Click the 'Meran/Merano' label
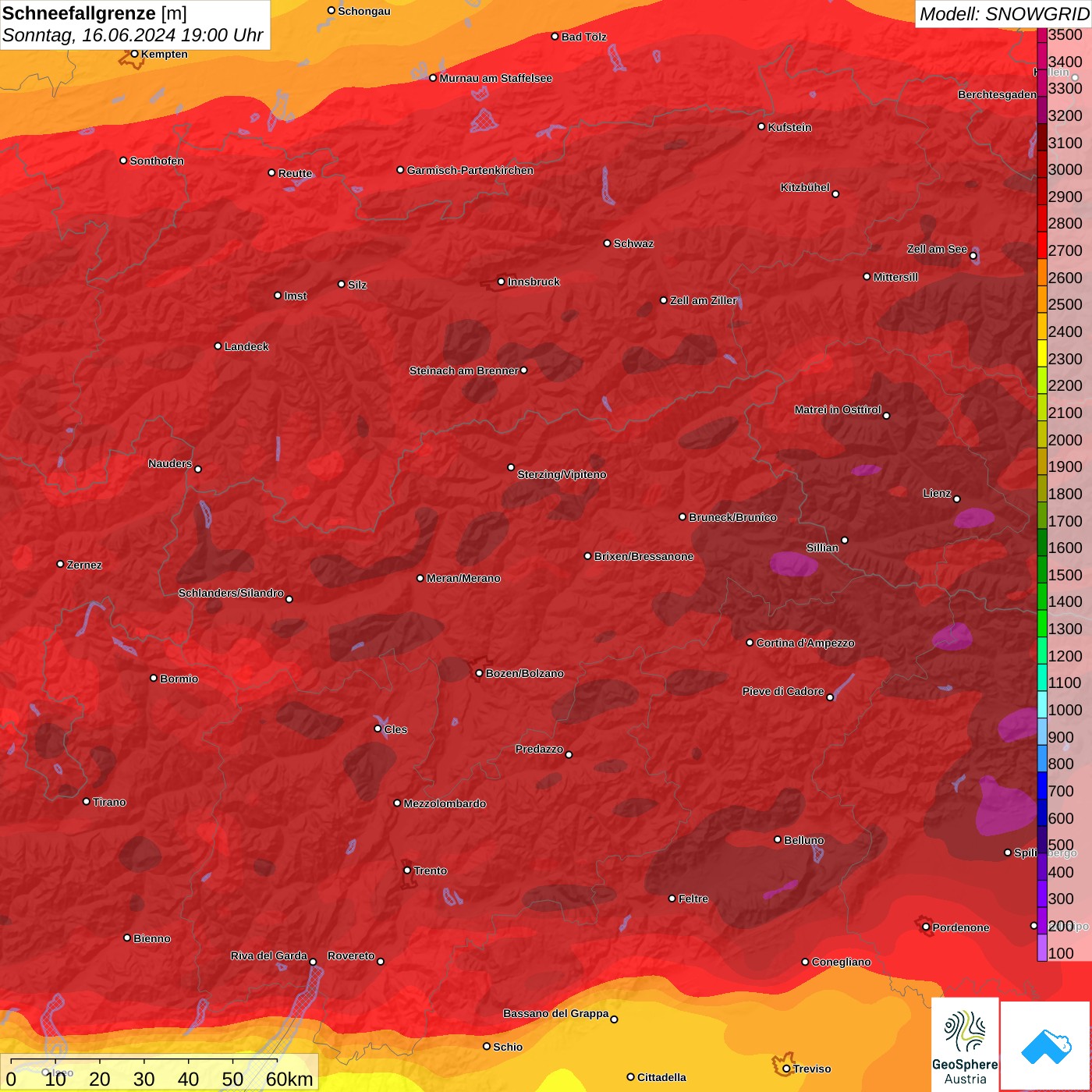 (x=463, y=578)
